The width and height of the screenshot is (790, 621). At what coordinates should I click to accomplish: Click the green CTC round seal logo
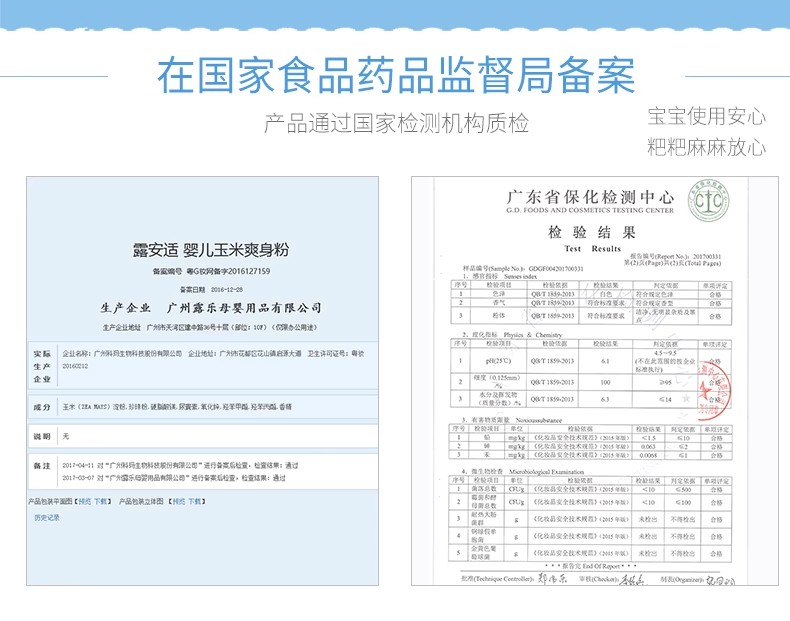click(708, 200)
